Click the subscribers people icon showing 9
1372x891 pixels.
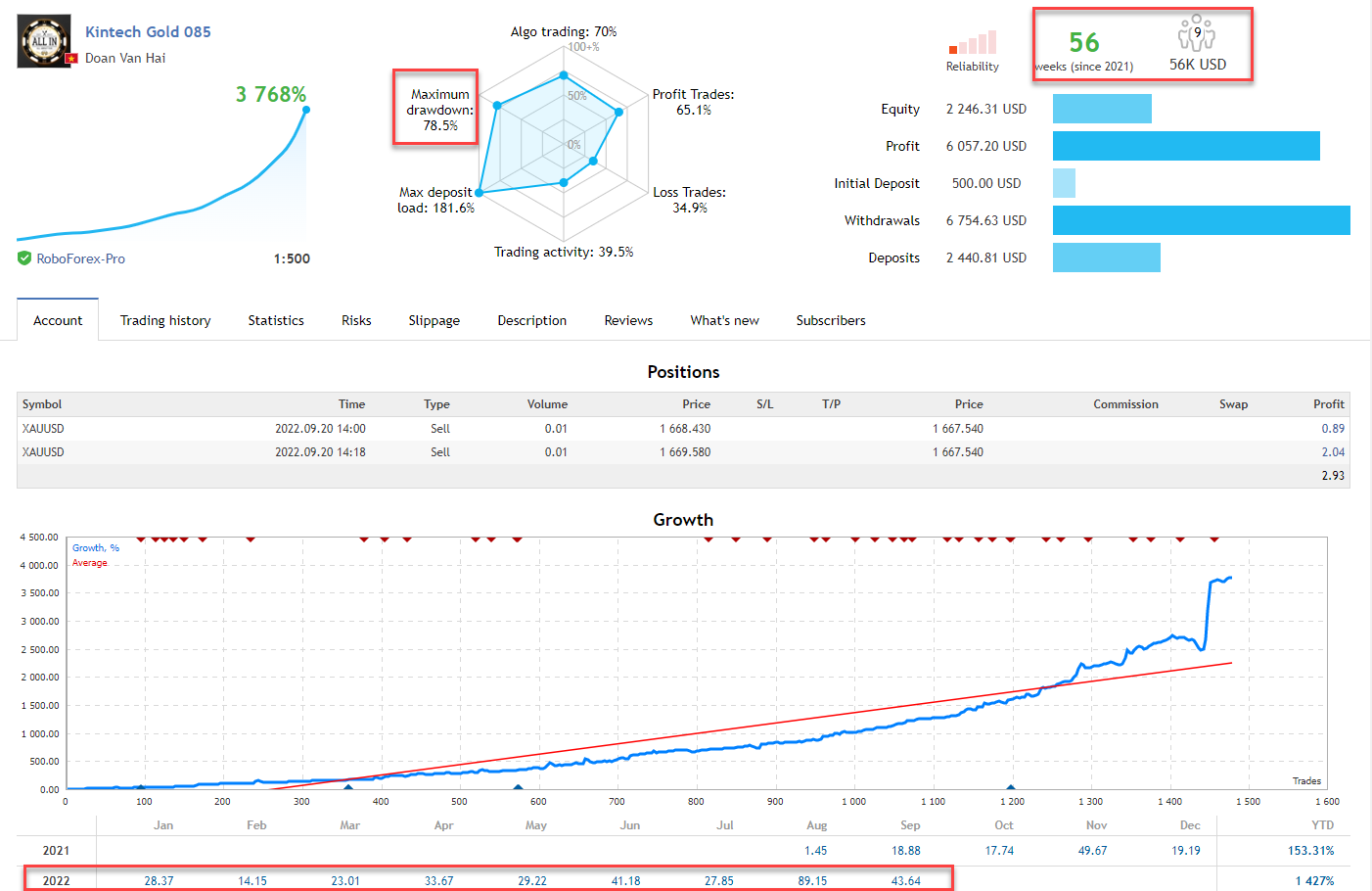click(1197, 32)
